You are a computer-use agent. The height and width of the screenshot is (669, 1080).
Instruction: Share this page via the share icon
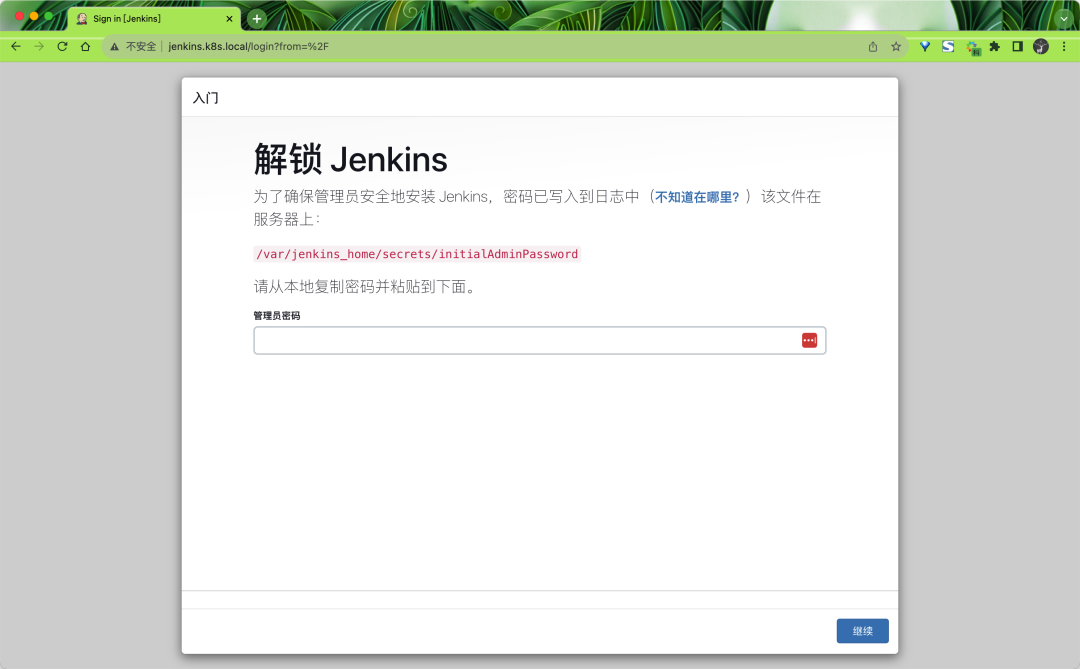point(873,46)
